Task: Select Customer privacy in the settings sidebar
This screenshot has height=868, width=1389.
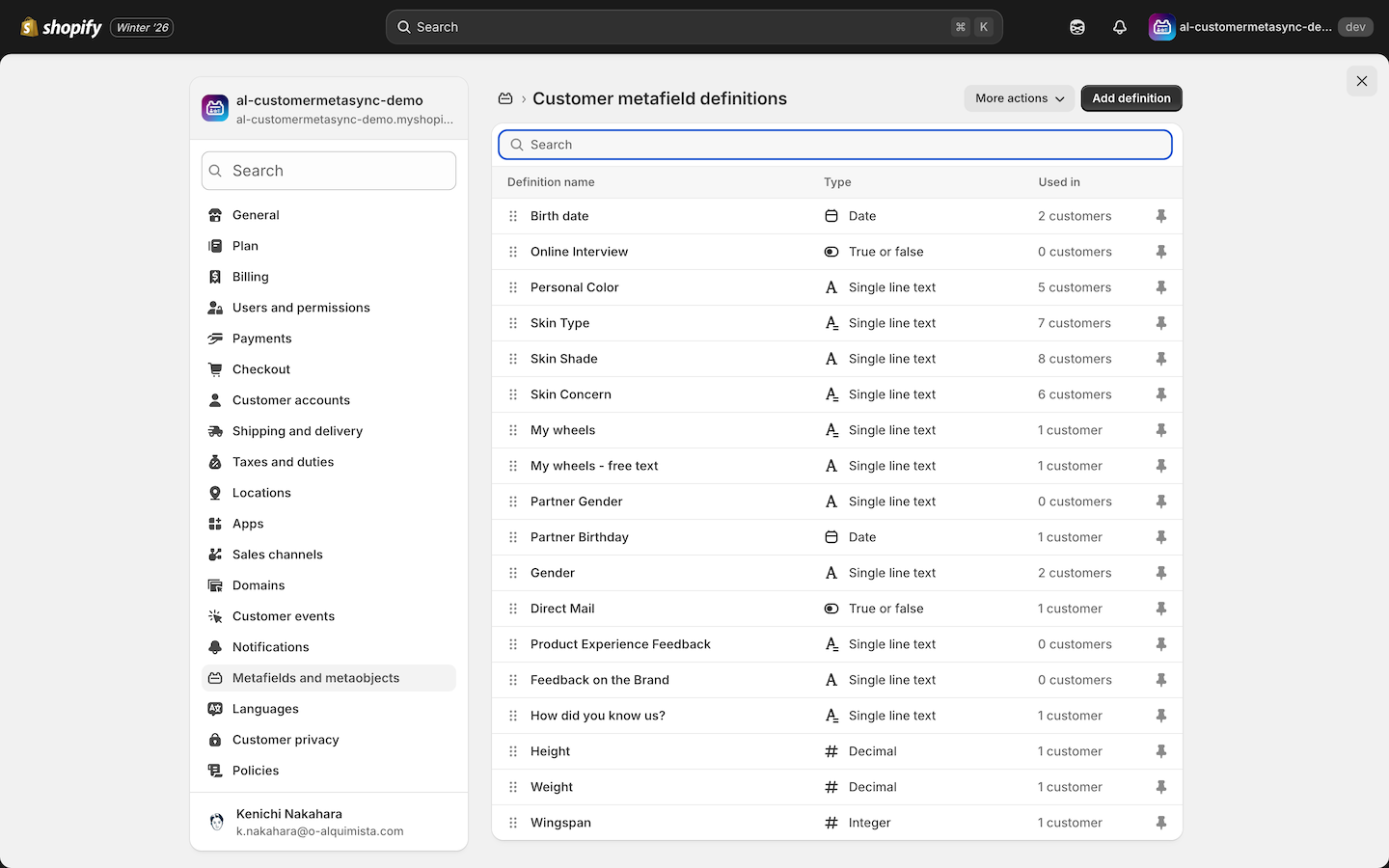Action: coord(285,739)
